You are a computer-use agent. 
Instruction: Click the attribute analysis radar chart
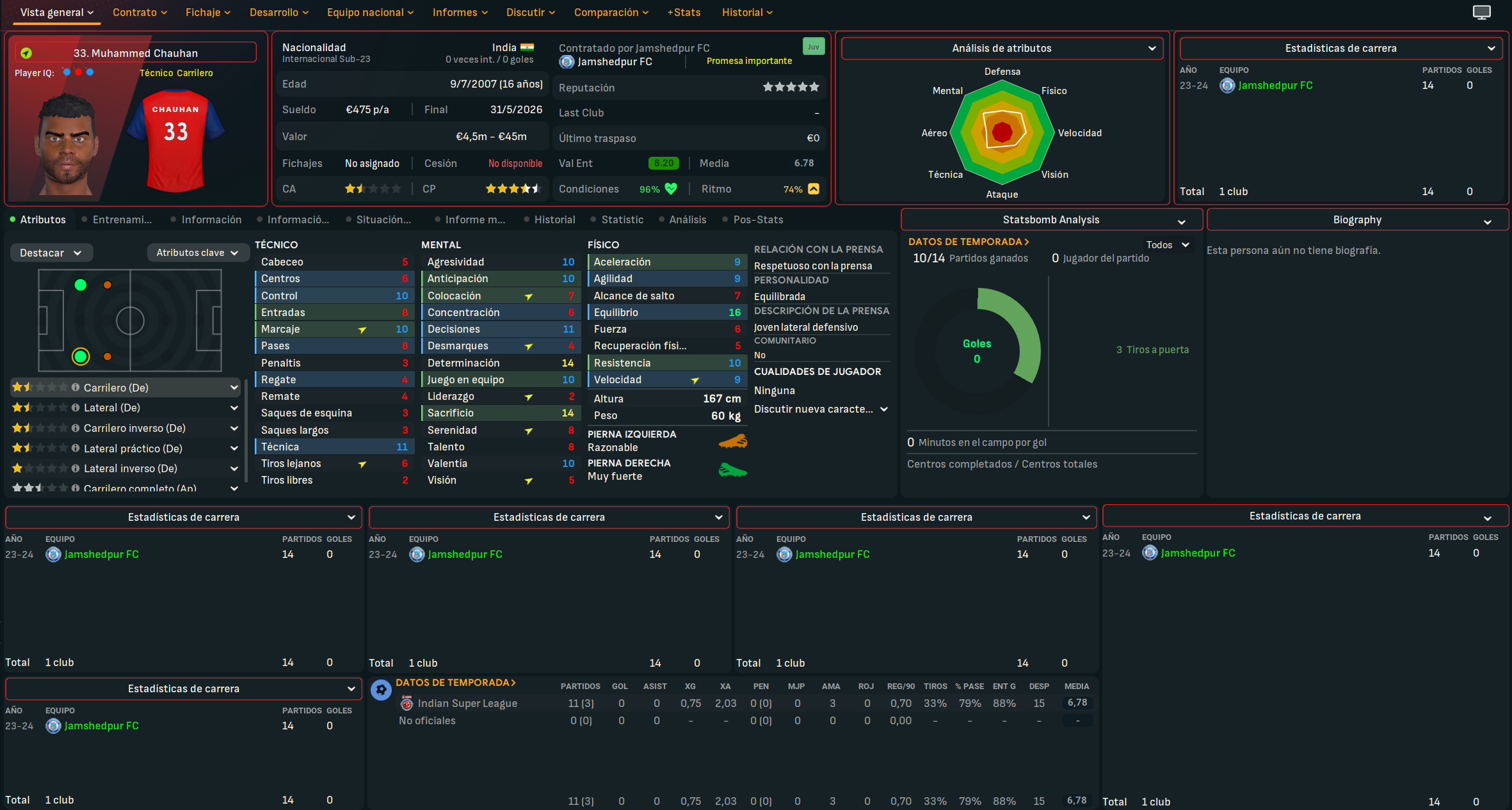click(1002, 132)
